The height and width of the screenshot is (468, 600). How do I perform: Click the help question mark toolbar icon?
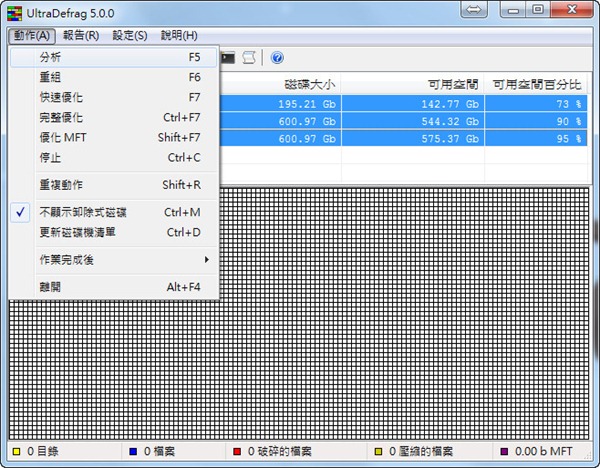click(277, 58)
